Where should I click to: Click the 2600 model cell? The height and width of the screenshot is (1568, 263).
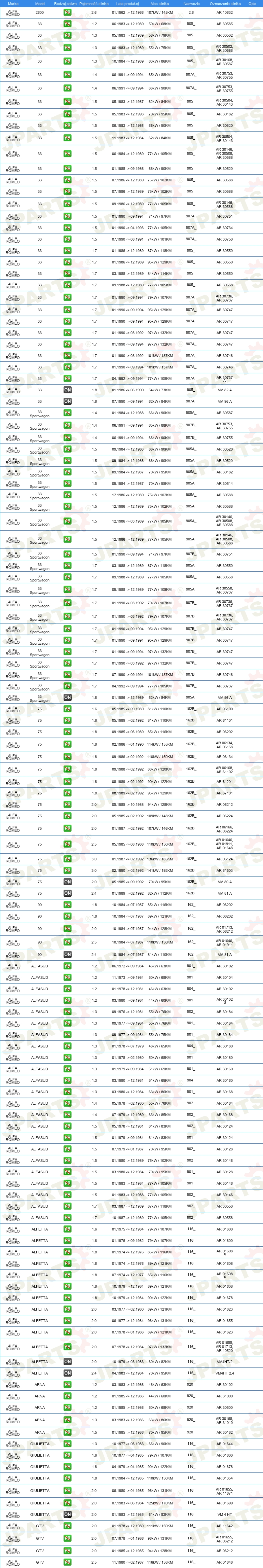(x=40, y=12)
